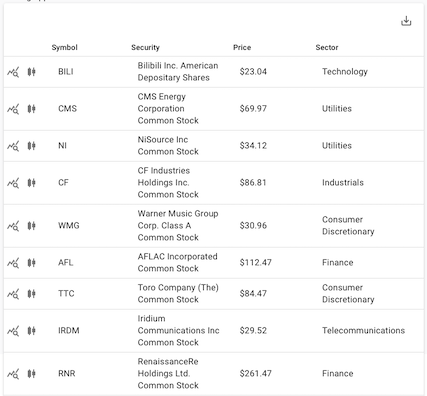Image resolution: width=427 pixels, height=396 pixels.
Task: Open candlestick chart icon for BILI
Action: (31, 72)
